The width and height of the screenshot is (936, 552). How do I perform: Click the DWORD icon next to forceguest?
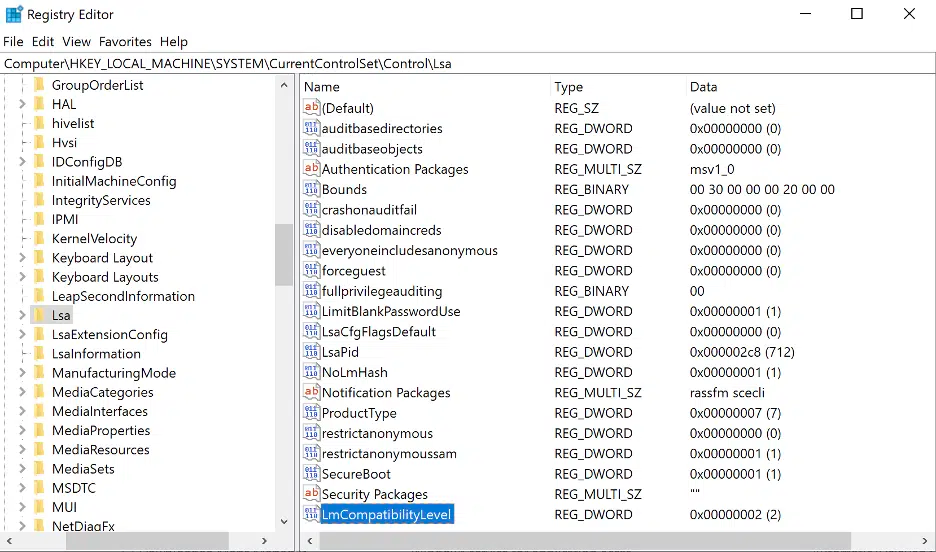click(311, 270)
